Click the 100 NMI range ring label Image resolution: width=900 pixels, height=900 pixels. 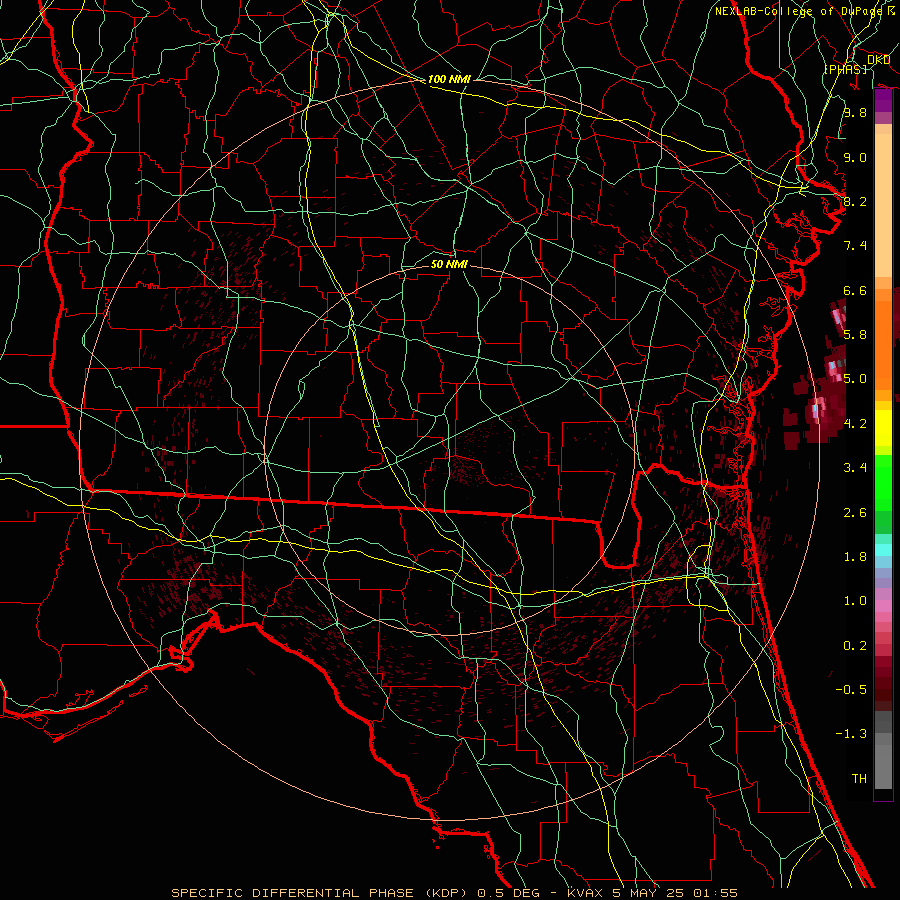pos(449,79)
